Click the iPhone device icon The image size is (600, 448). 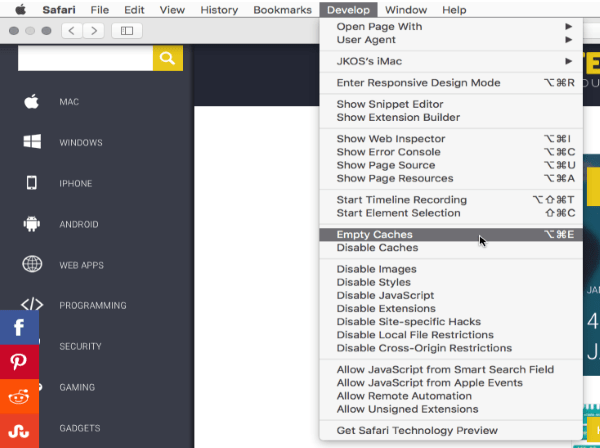click(32, 183)
